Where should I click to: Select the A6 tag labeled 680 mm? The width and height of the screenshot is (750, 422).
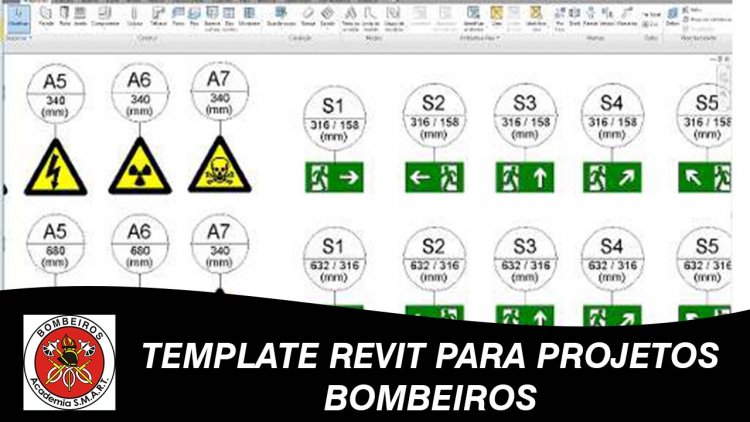click(140, 244)
